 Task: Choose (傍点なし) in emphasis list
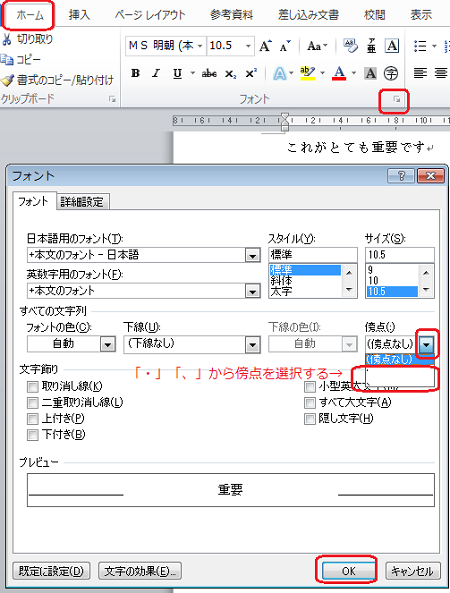399,359
